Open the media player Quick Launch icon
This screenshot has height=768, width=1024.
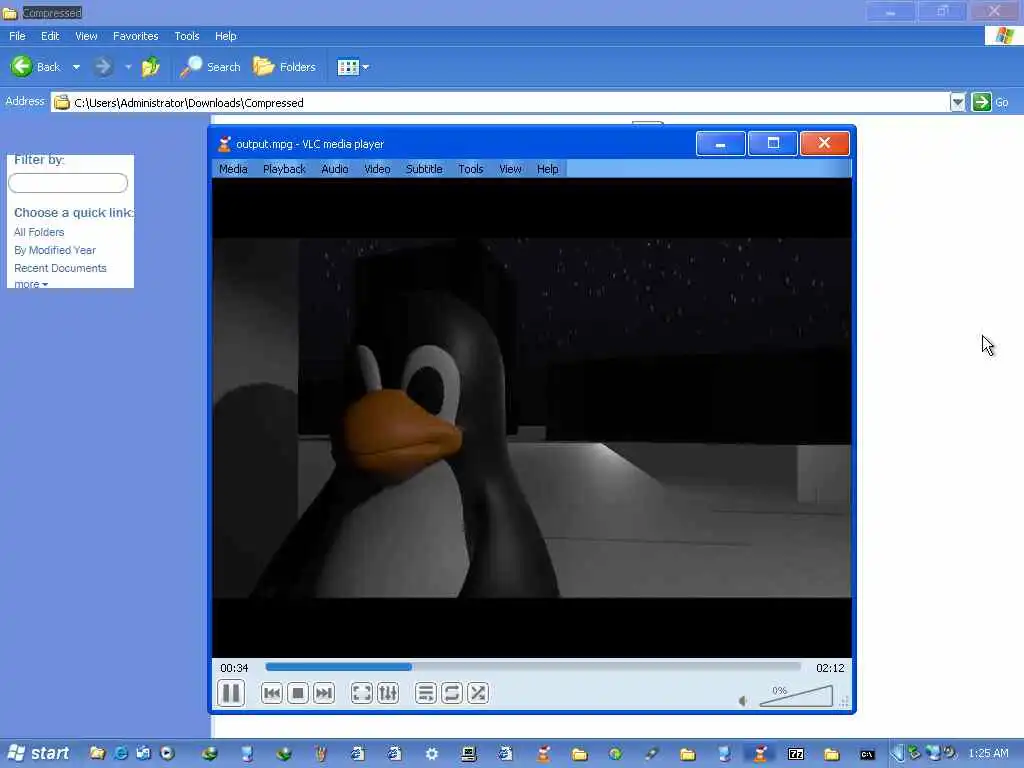167,753
